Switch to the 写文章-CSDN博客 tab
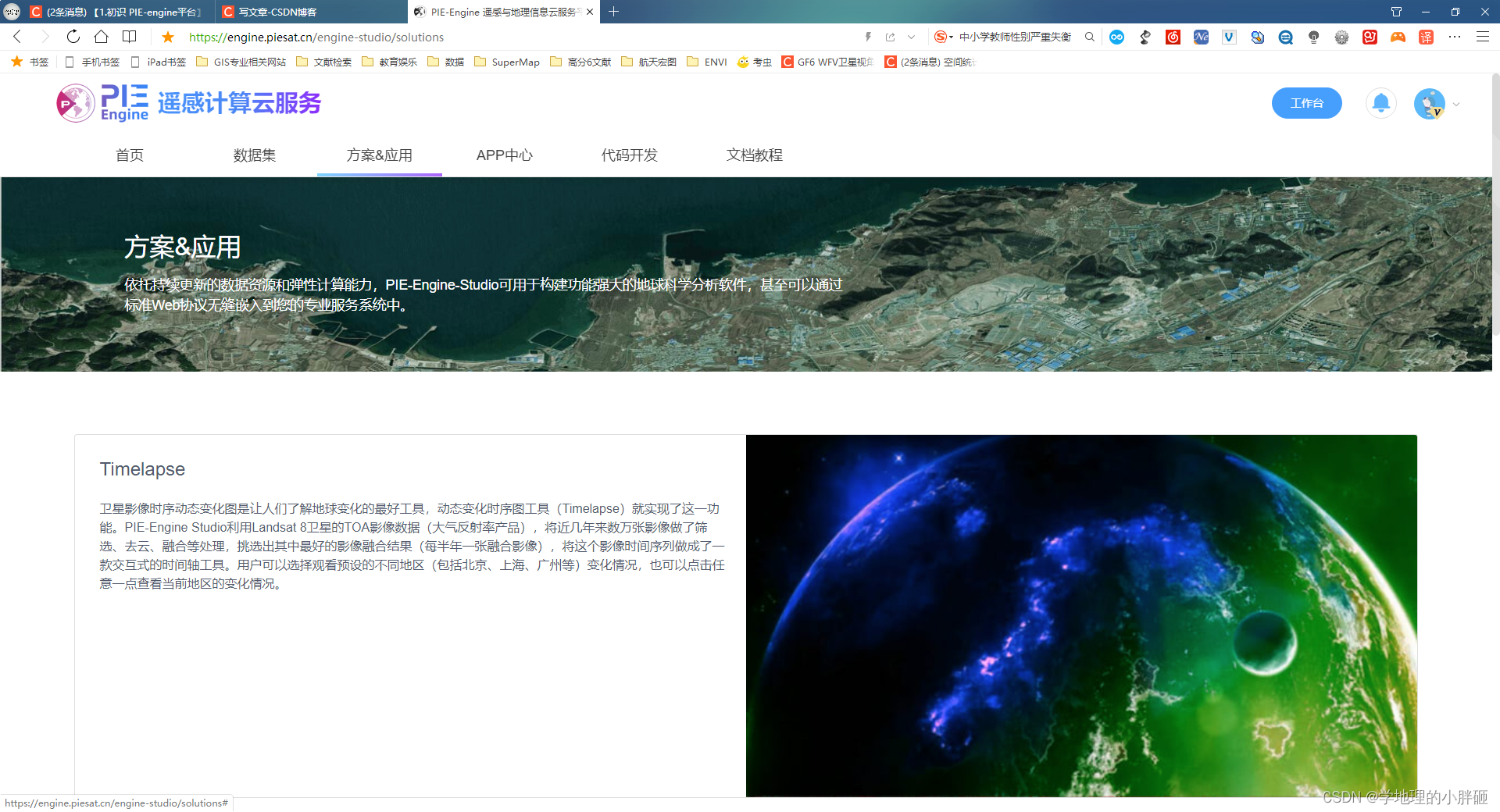This screenshot has height=812, width=1500. pos(311,12)
